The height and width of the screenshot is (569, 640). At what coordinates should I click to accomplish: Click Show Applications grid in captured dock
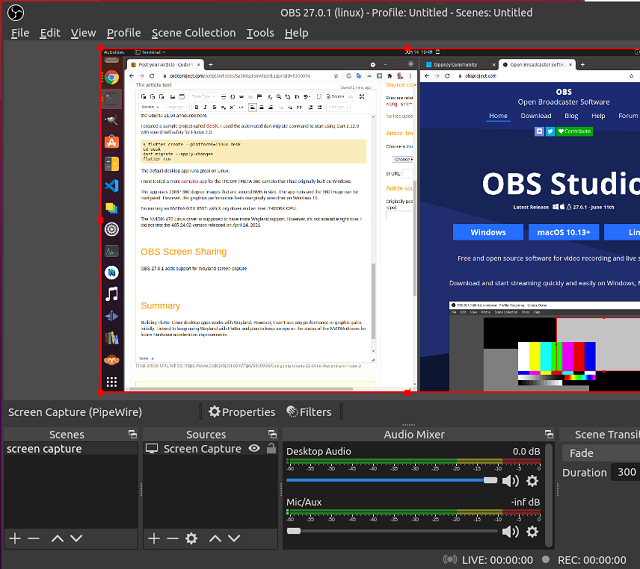click(111, 382)
